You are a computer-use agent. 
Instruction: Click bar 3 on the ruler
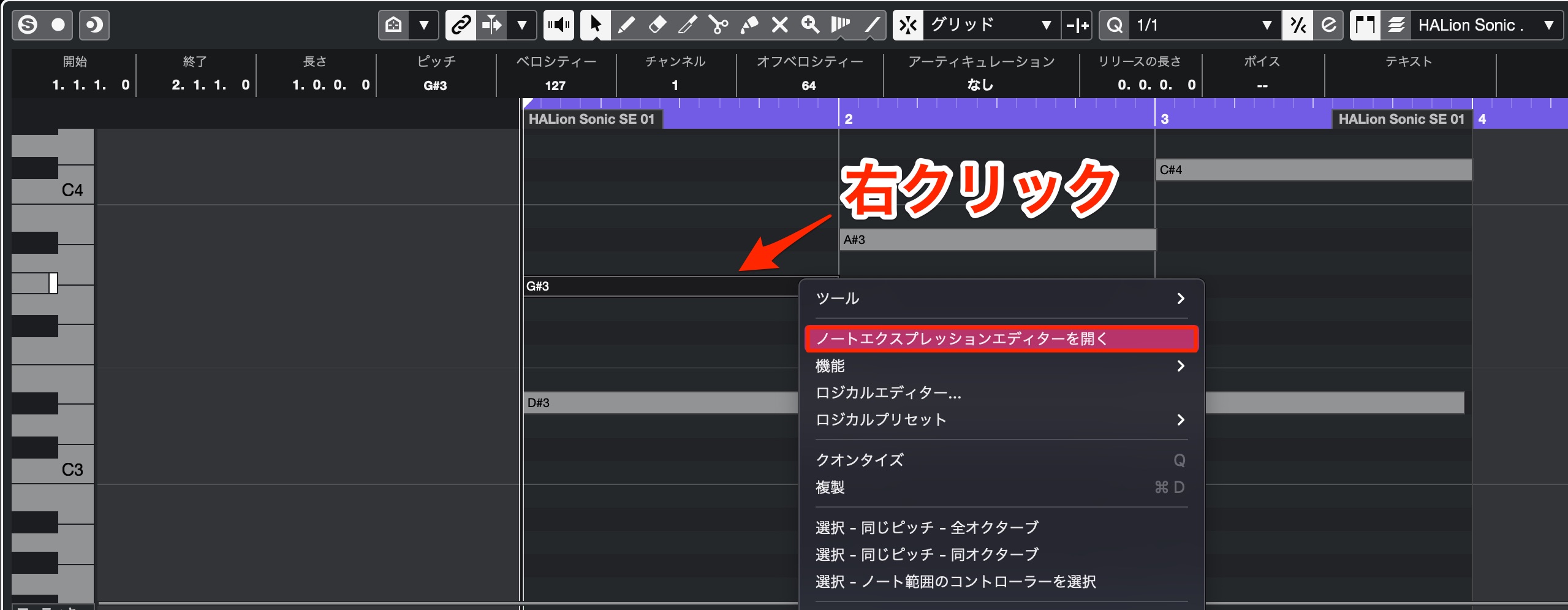click(1164, 119)
